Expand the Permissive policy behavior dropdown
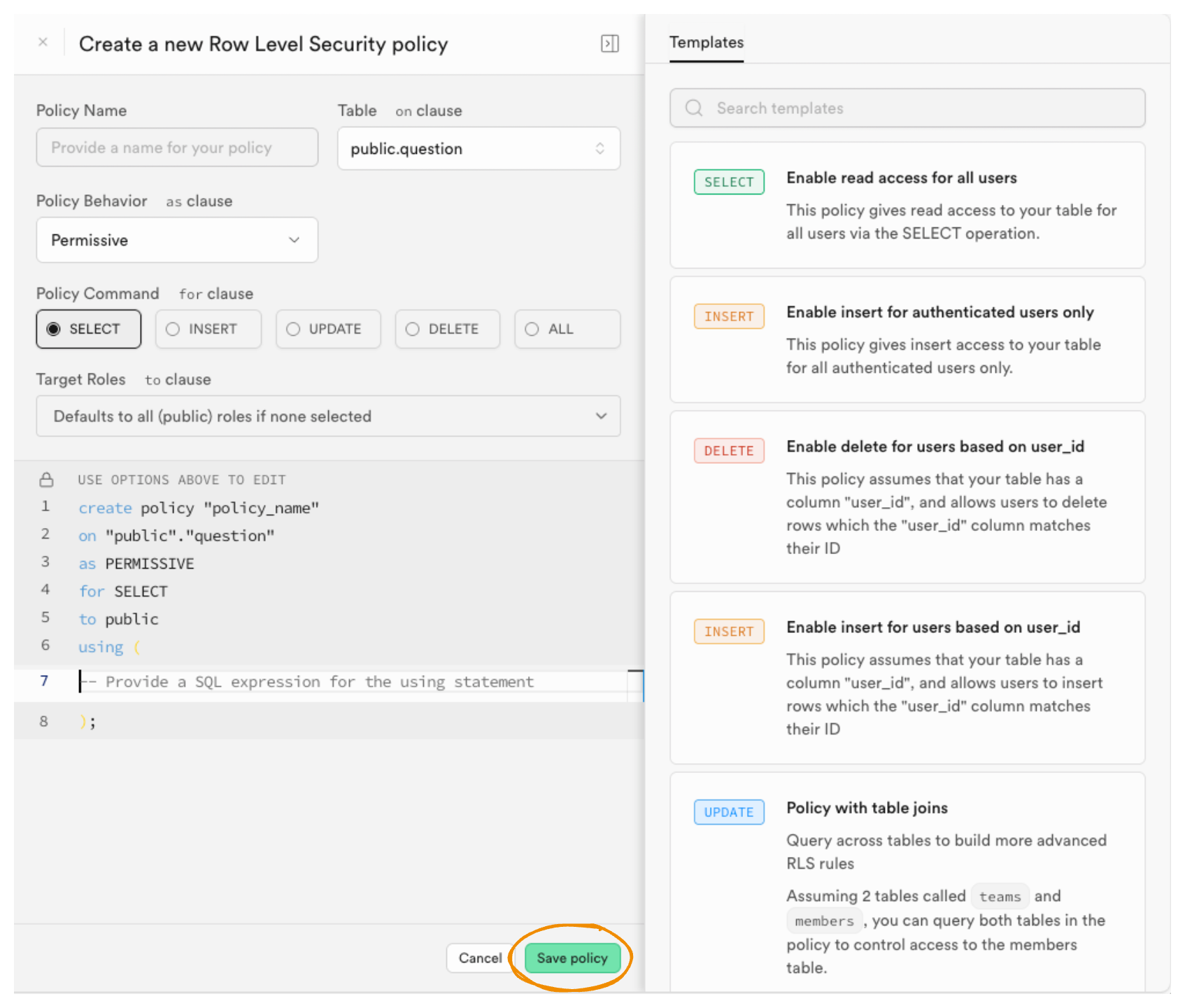This screenshot has width=1185, height=1008. coord(177,241)
